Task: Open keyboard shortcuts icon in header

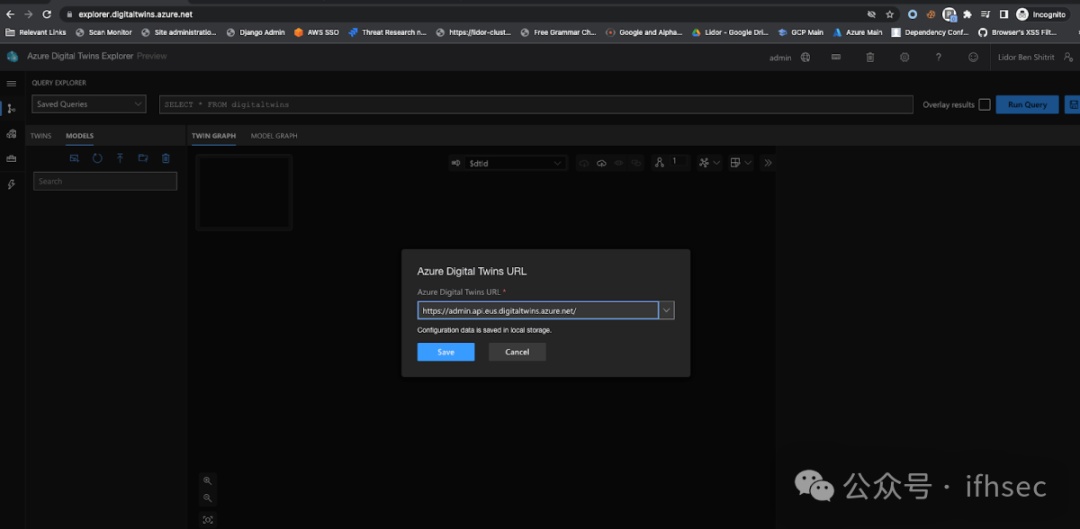Action: (835, 57)
